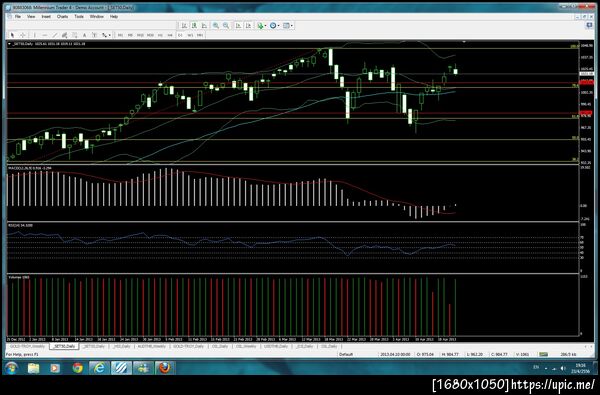Open the Window menu
This screenshot has width=600, height=395.
coord(96,17)
